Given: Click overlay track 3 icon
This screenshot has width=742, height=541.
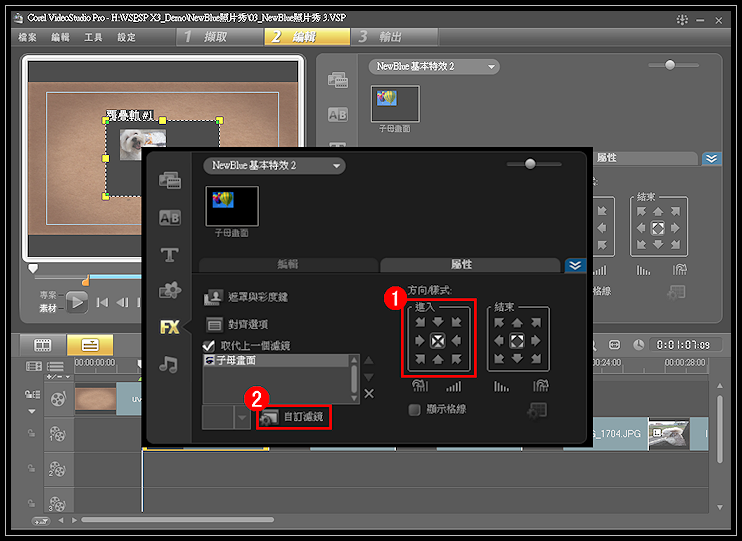Looking at the screenshot, I should pyautogui.click(x=58, y=503).
